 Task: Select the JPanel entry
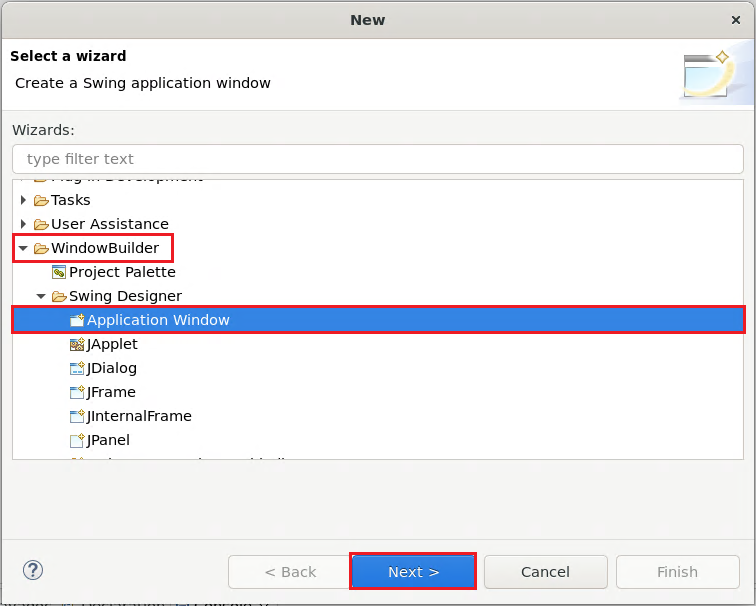point(108,440)
